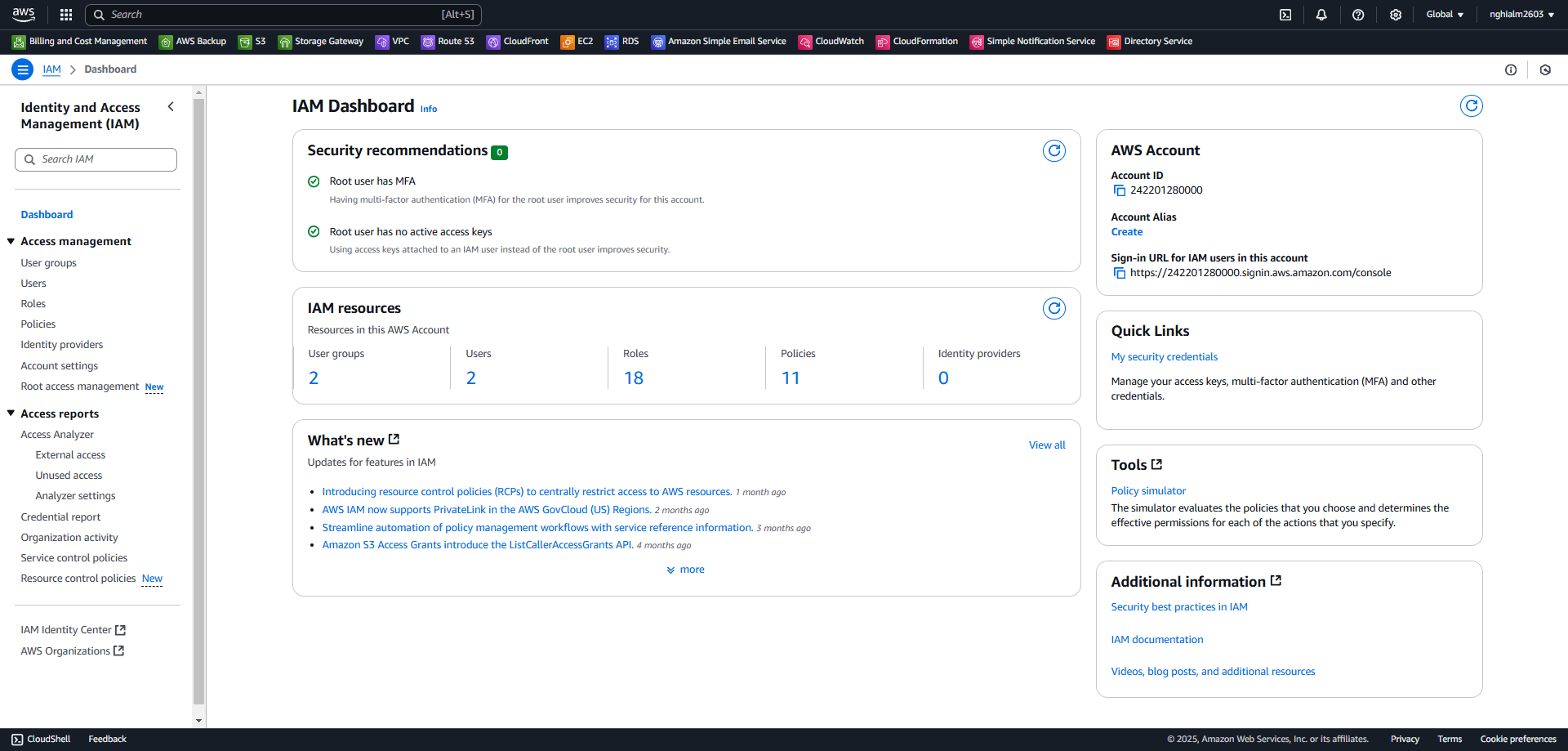Click the Roles count 18
This screenshot has height=751, width=1568.
pyautogui.click(x=633, y=378)
